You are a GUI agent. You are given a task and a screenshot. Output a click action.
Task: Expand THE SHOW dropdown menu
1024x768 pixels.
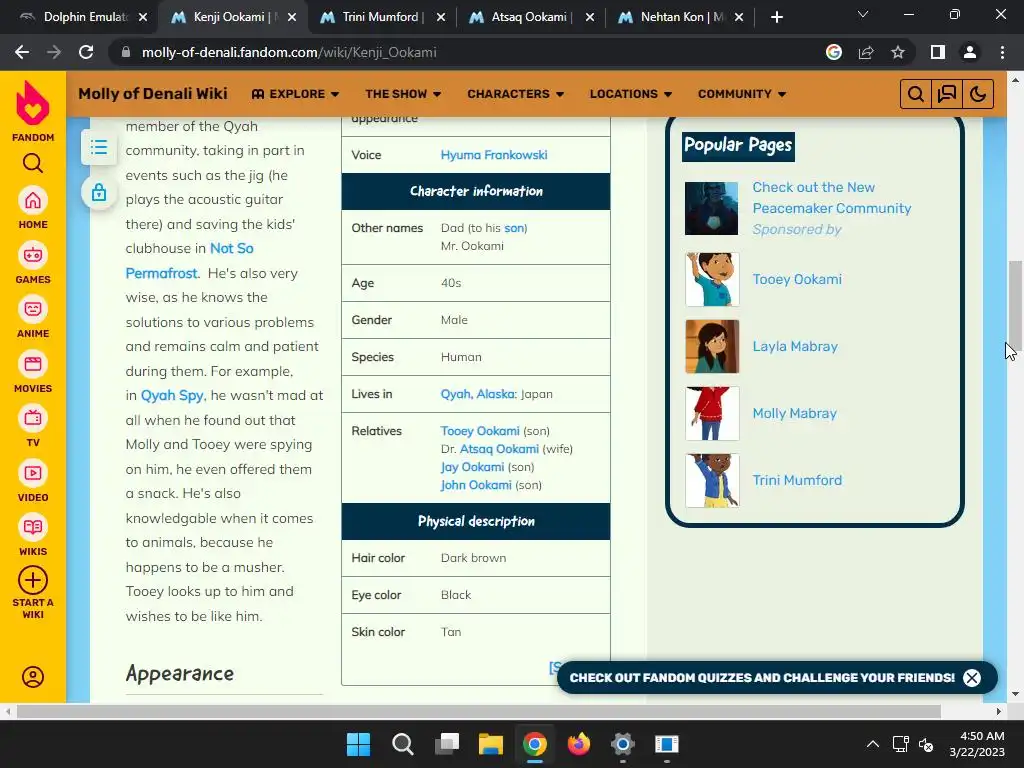[x=403, y=94]
